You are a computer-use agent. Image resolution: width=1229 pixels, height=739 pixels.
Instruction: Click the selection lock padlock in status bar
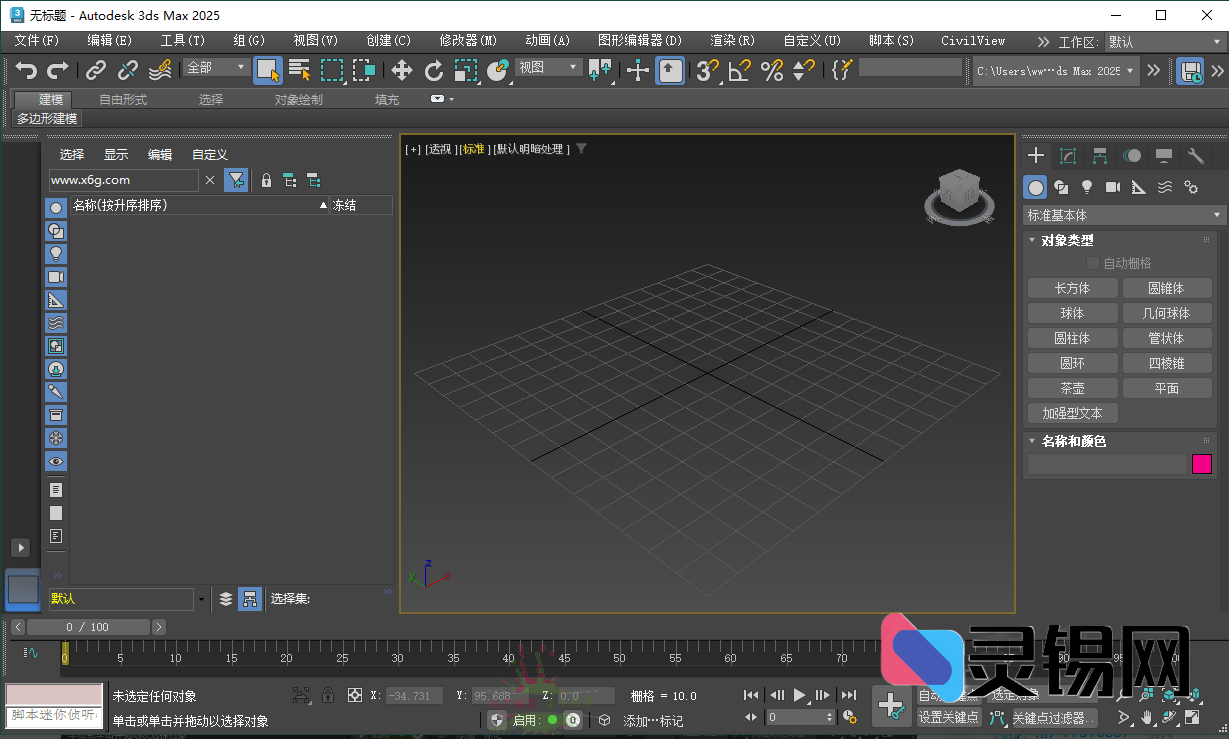[328, 695]
